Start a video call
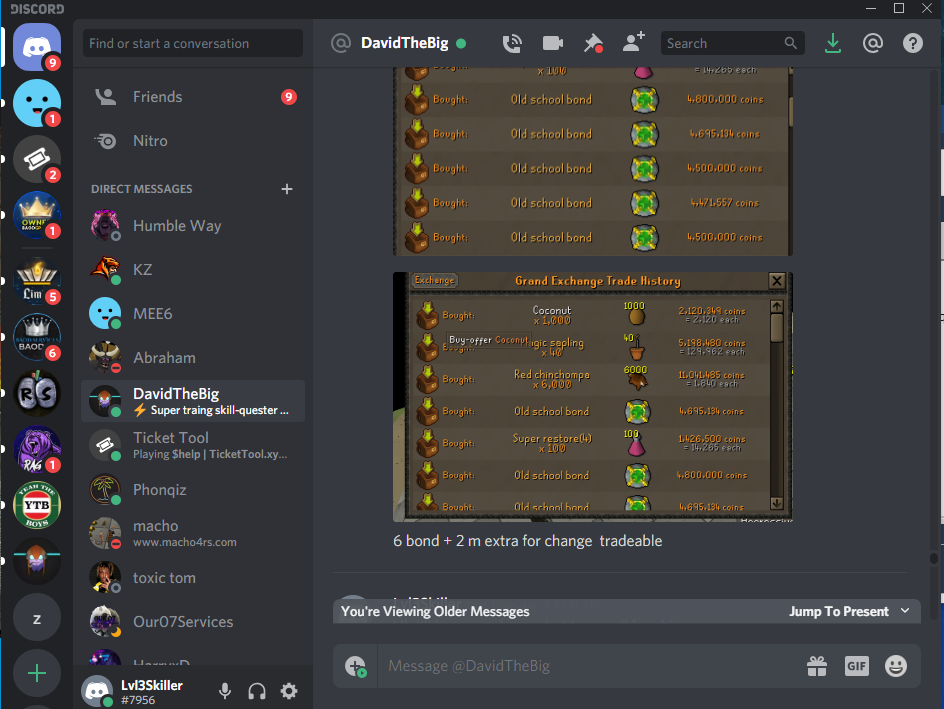 click(x=553, y=43)
